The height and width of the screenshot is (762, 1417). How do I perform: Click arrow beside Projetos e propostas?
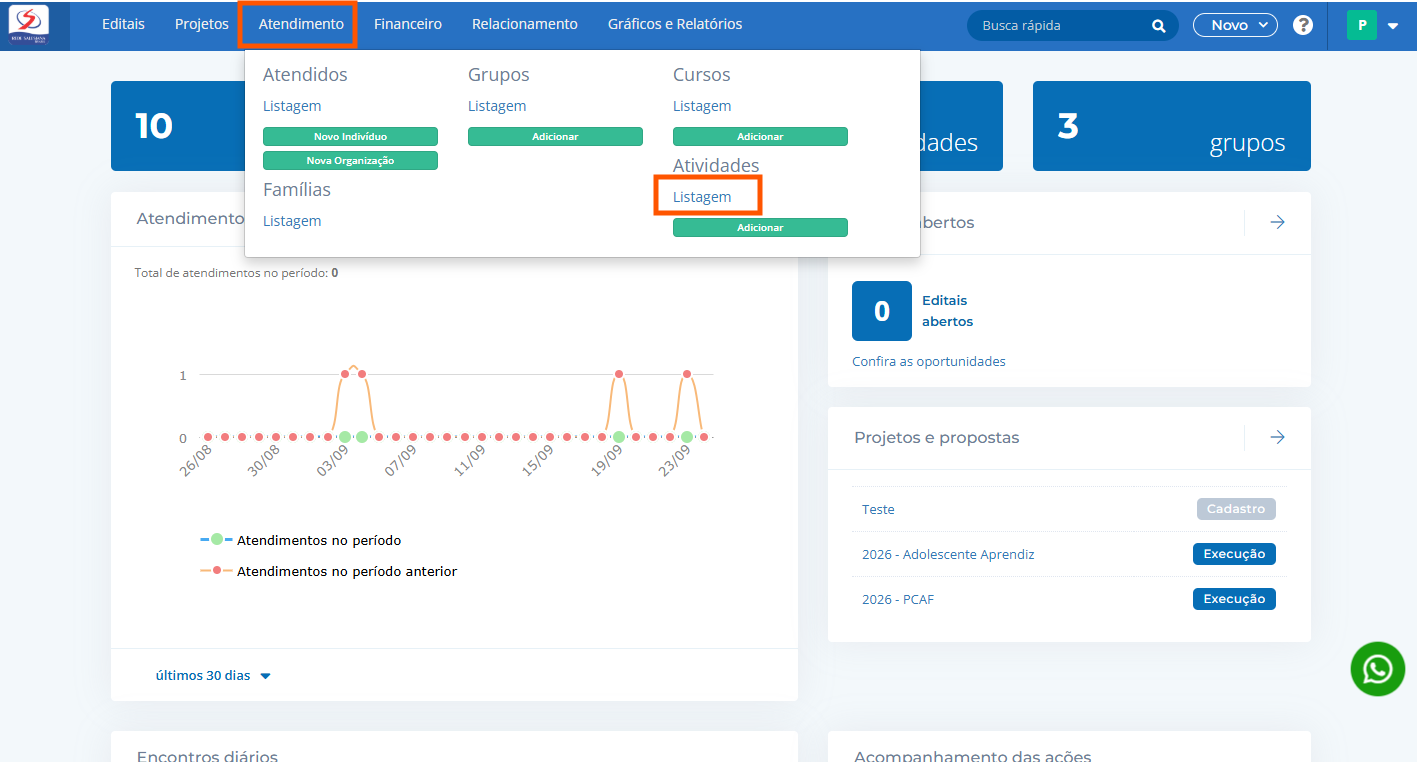tap(1277, 437)
